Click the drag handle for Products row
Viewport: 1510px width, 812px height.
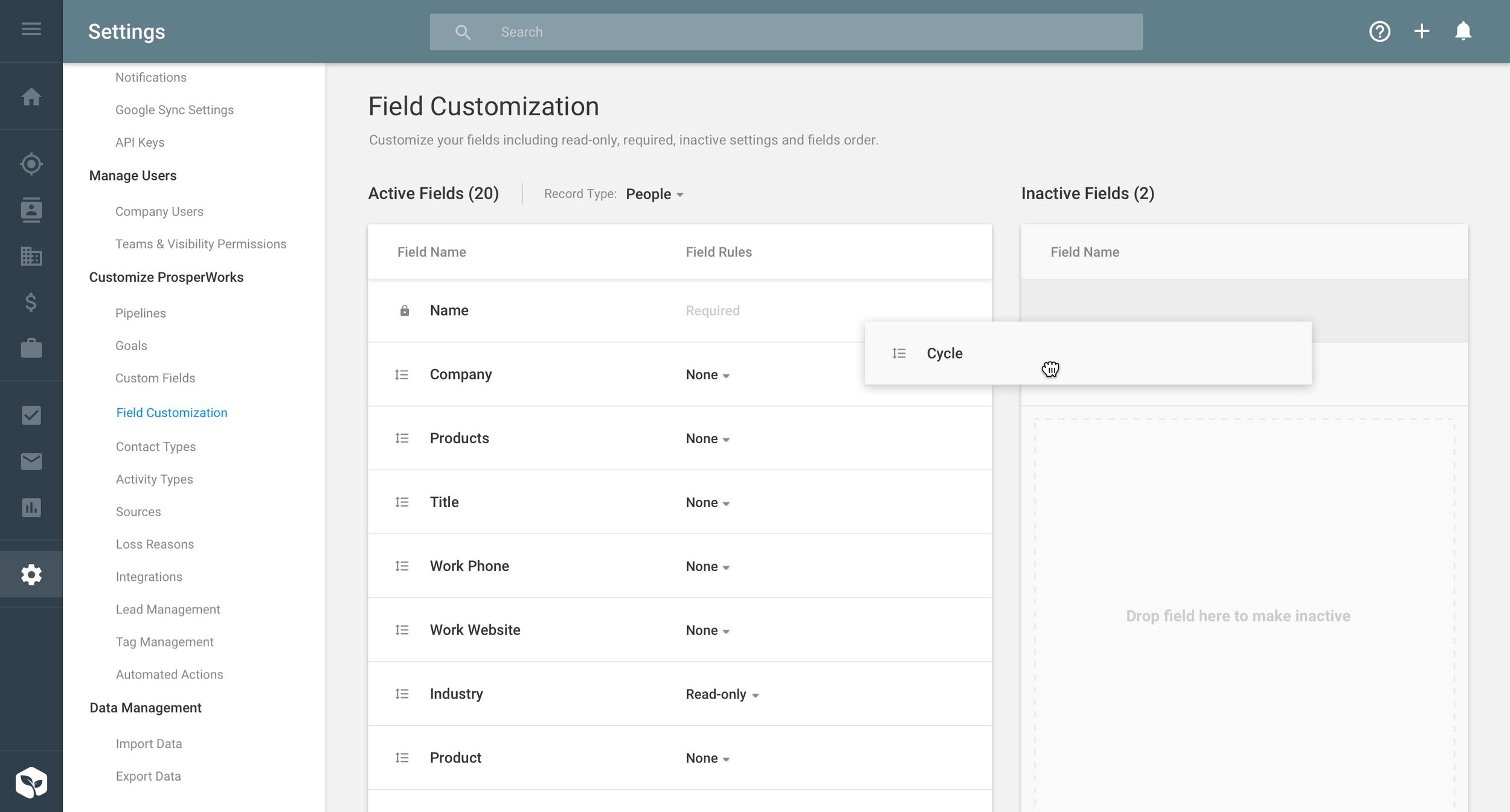pyautogui.click(x=402, y=438)
